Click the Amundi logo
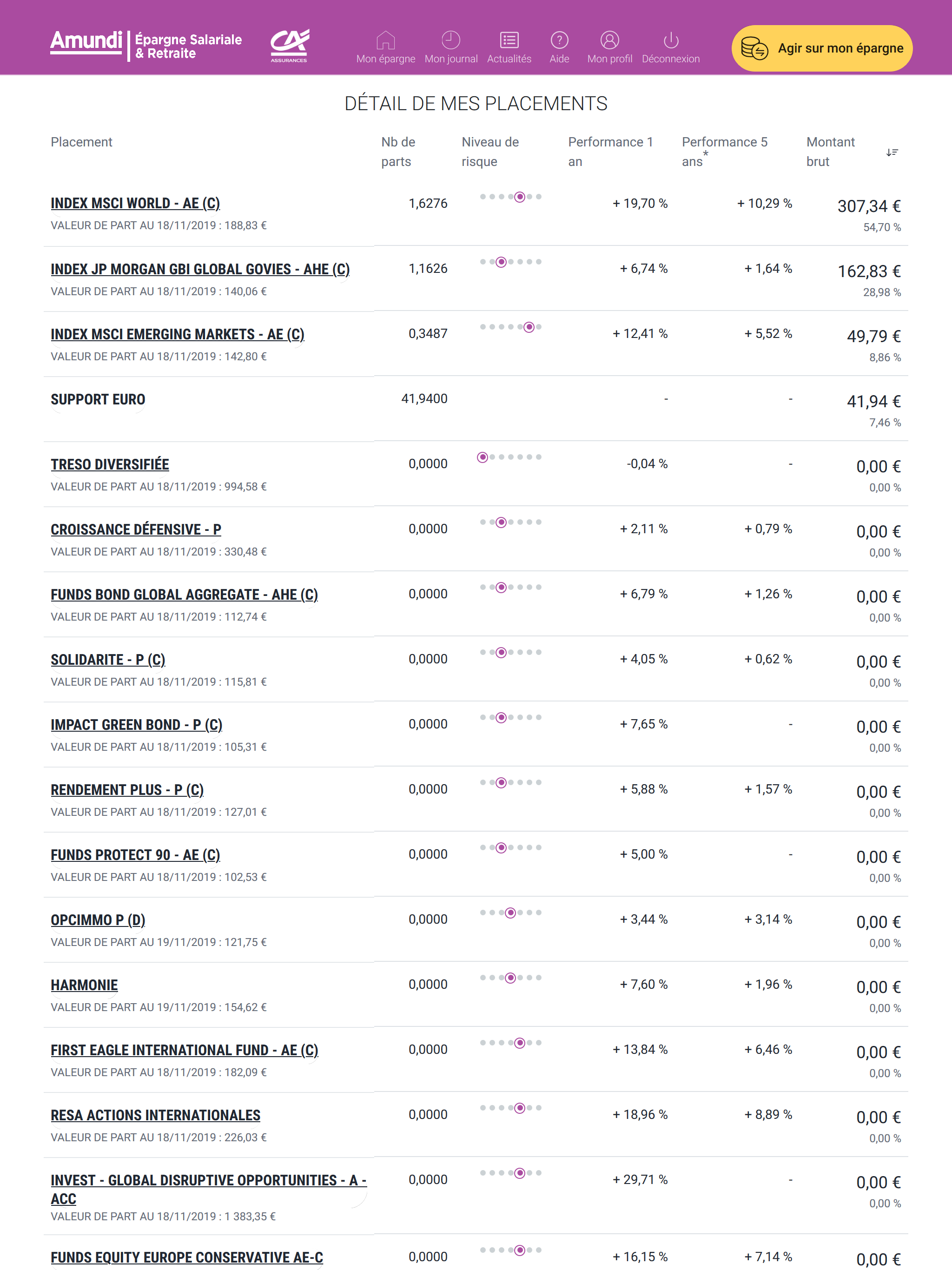 86,43
